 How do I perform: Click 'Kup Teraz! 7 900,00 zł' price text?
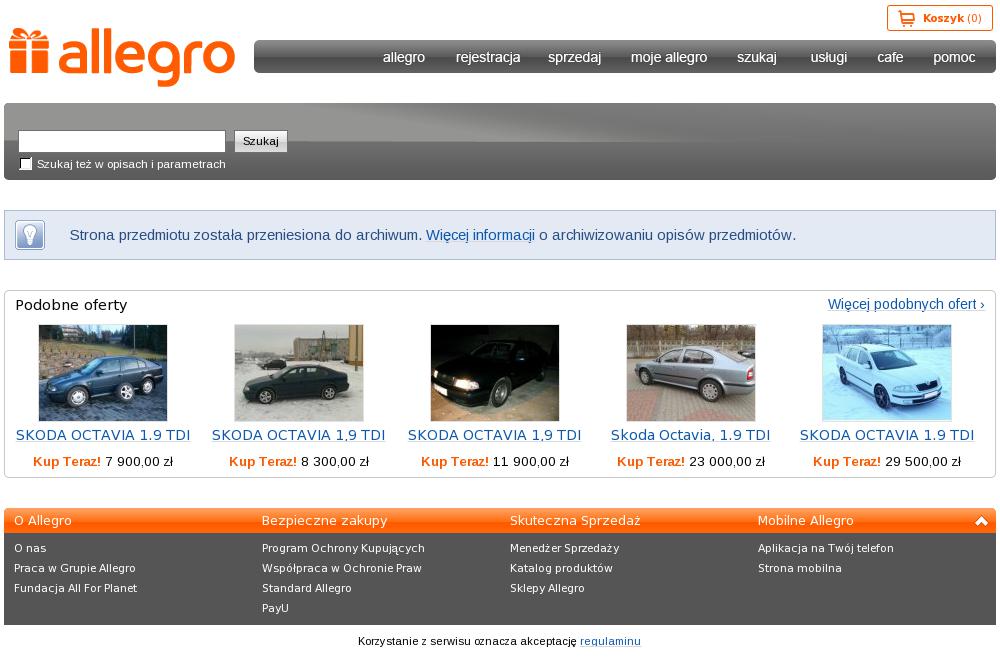(x=103, y=461)
